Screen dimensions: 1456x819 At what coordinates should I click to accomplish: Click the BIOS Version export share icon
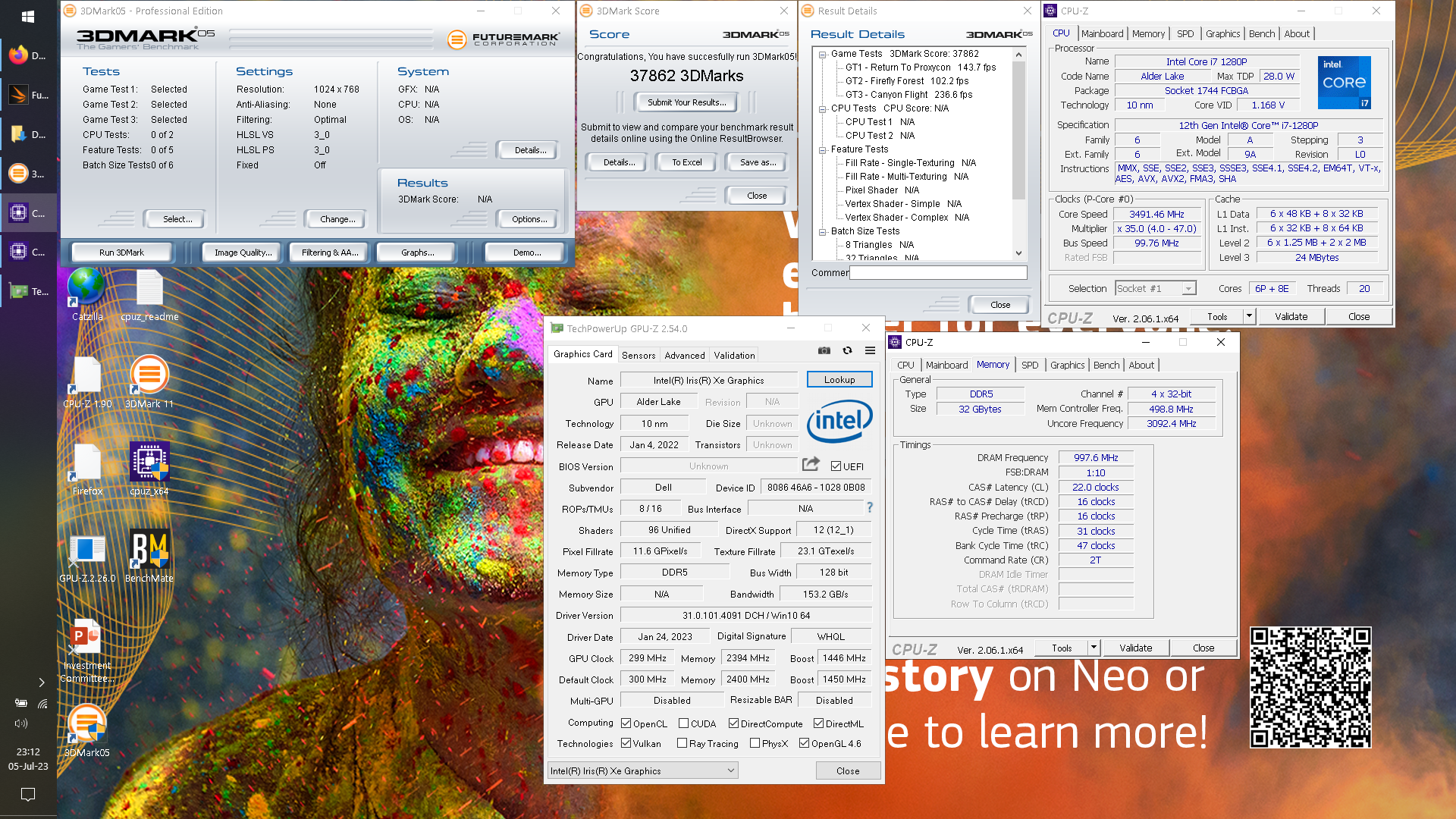pyautogui.click(x=811, y=464)
